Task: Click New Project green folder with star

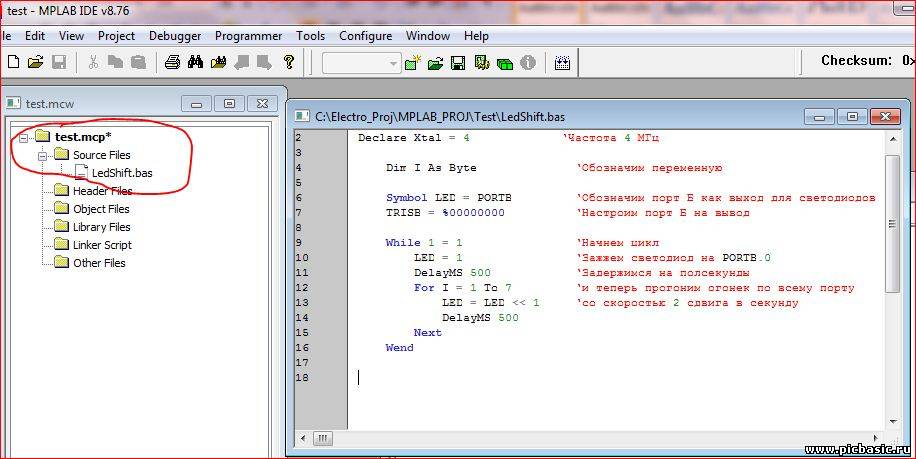Action: (x=413, y=62)
